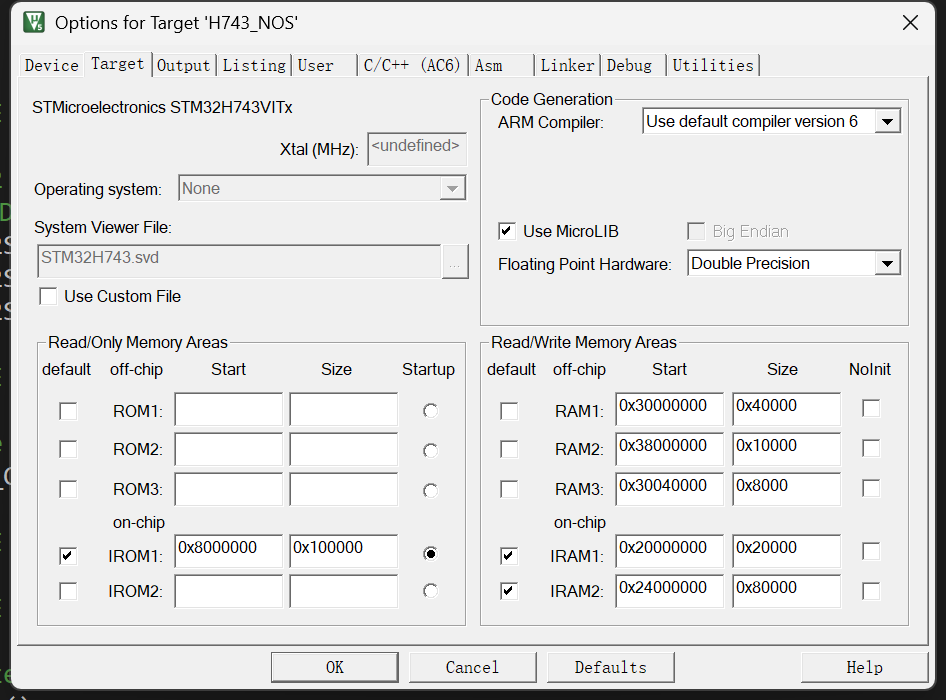Click the Cancel button
The image size is (946, 700).
click(472, 667)
